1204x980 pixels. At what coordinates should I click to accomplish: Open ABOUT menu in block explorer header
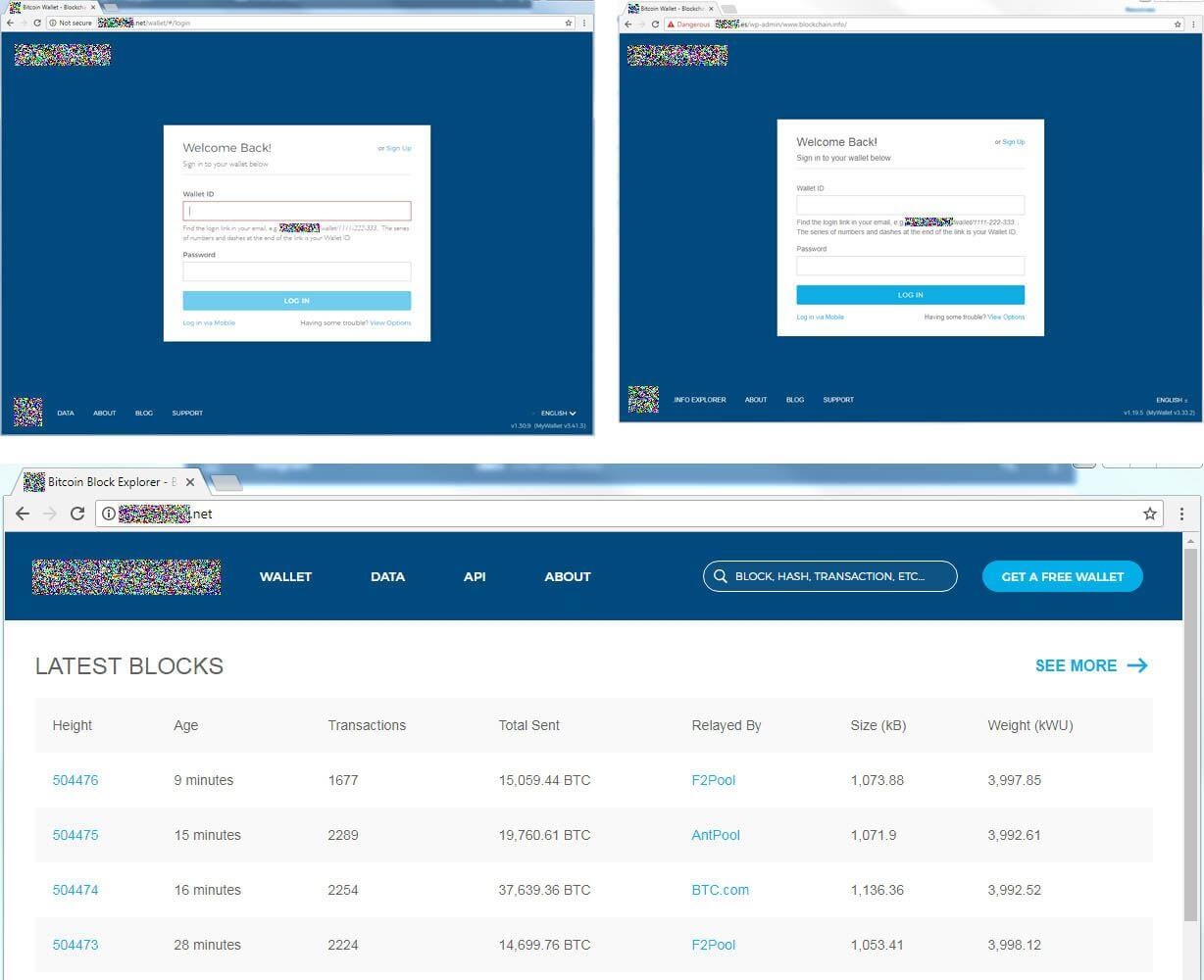pos(568,576)
